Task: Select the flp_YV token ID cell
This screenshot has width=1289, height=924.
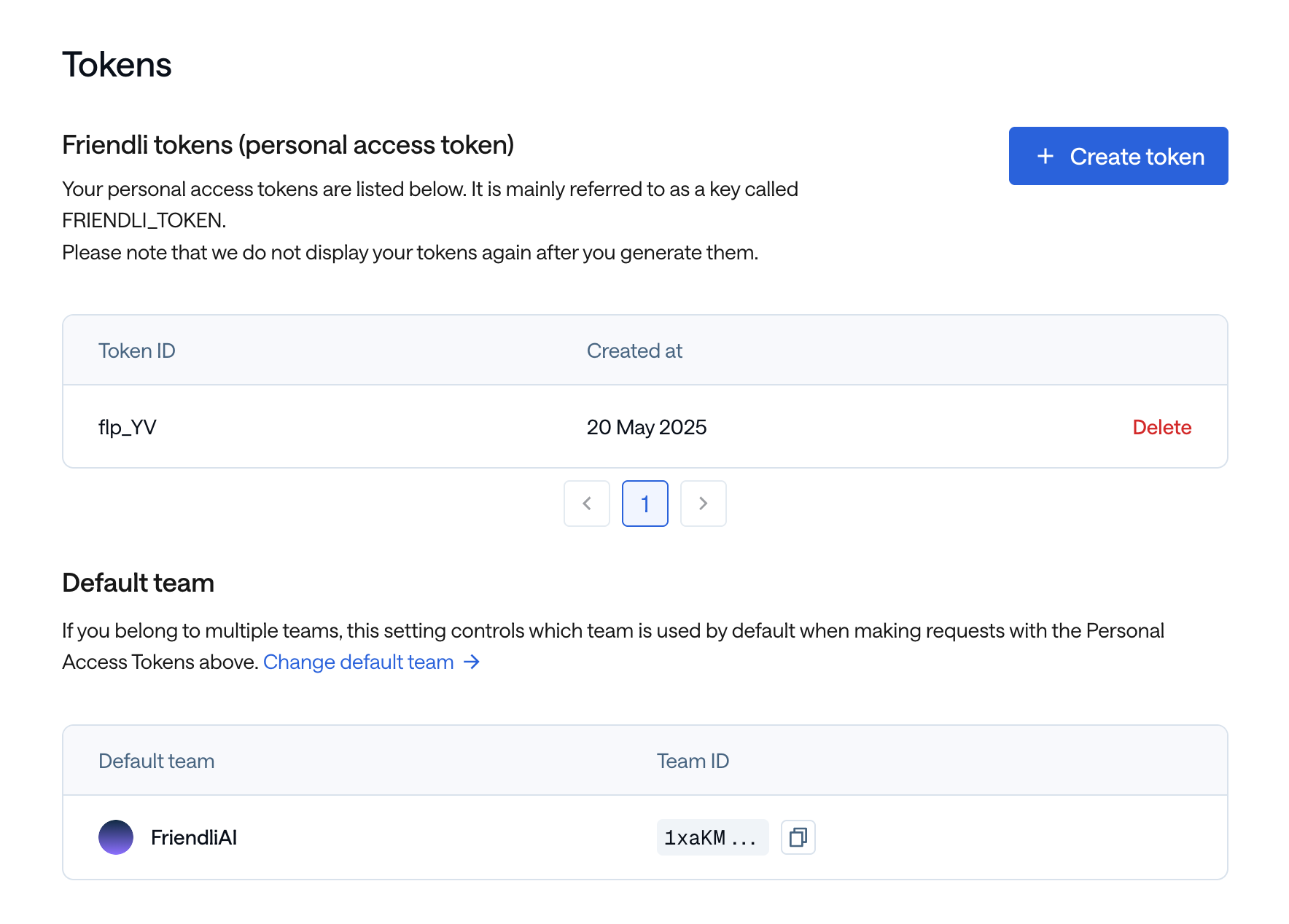Action: 128,427
